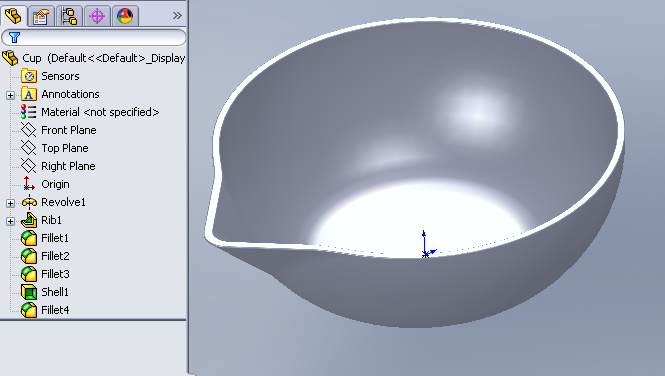Click the filter funnel icon

pos(14,37)
